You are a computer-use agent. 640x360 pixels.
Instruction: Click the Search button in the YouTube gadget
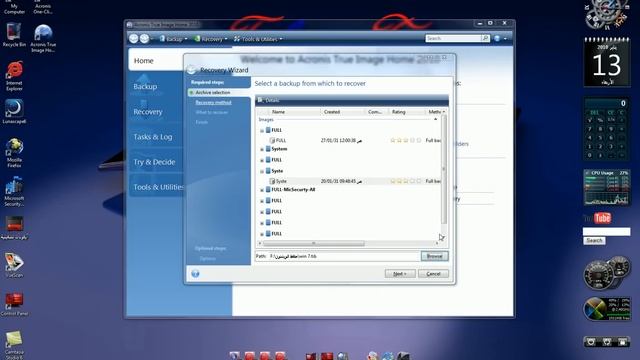[x=594, y=241]
